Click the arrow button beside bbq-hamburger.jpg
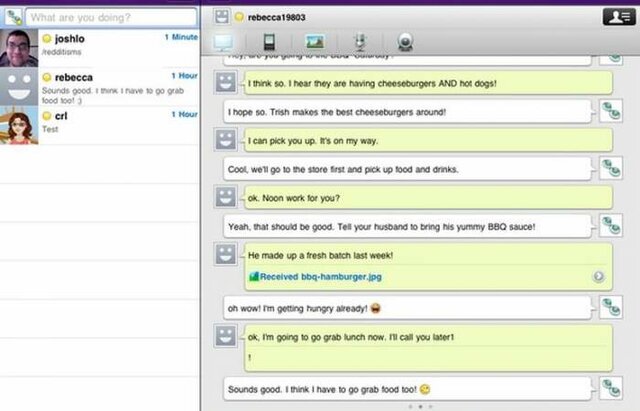 (598, 276)
